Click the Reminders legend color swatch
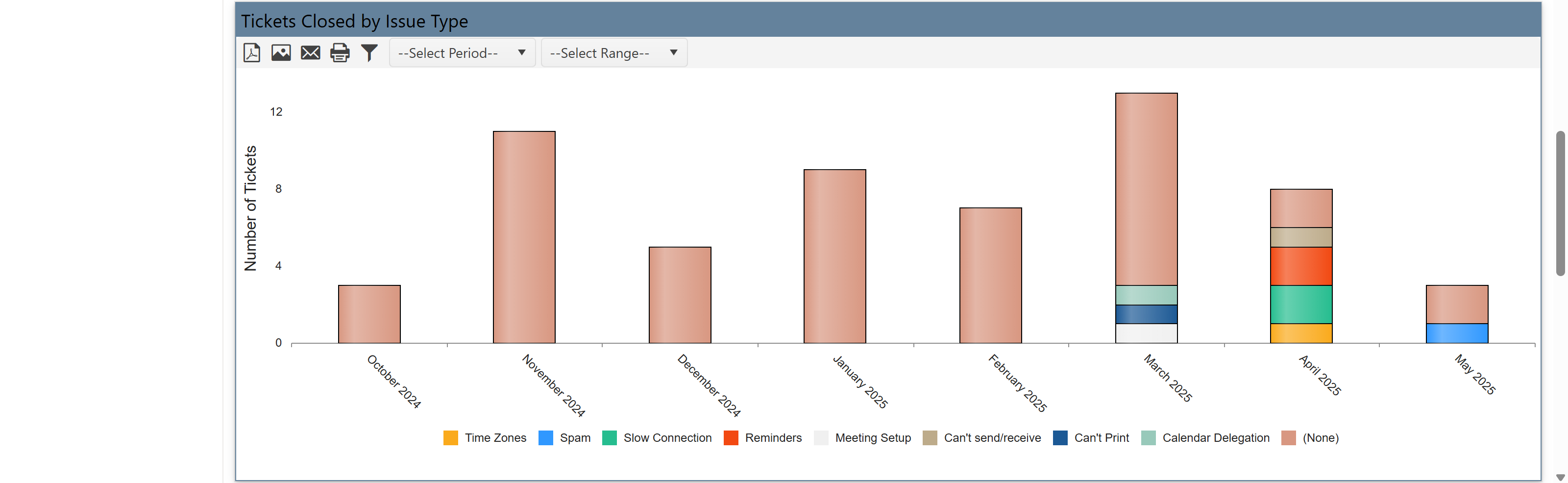Screen dimensions: 1568x483 [x=731, y=438]
